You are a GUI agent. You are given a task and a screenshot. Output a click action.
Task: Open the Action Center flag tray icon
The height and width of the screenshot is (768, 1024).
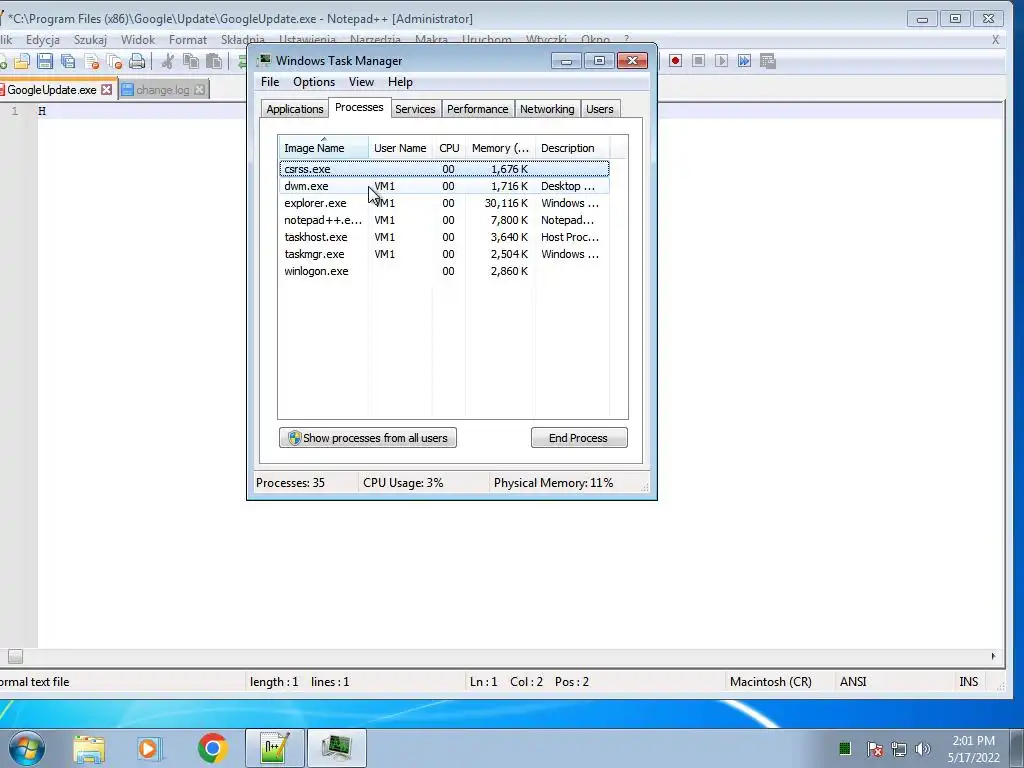[874, 749]
